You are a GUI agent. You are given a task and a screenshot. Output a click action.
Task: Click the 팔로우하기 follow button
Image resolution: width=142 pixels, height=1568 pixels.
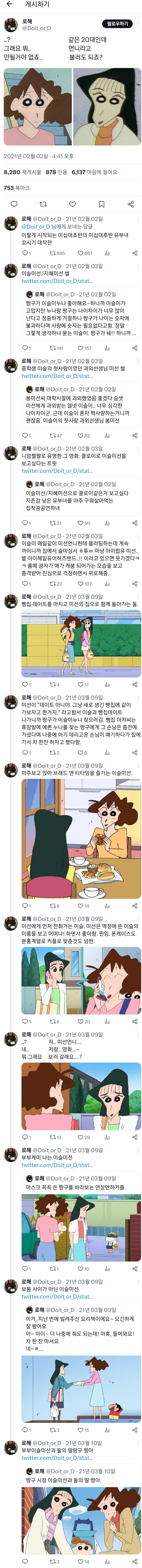(118, 24)
